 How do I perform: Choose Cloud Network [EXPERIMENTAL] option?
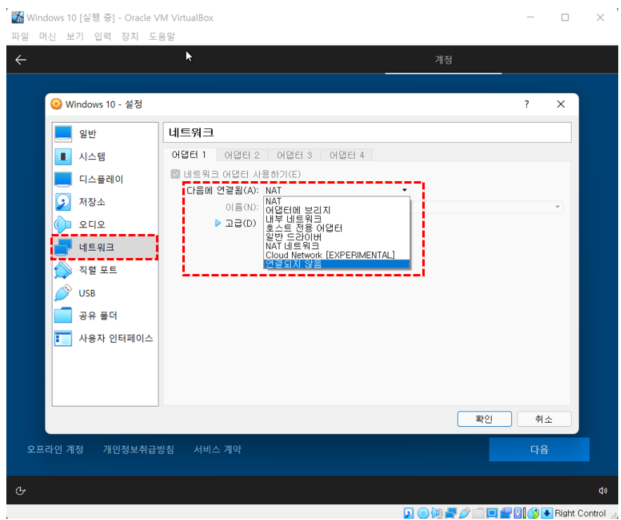click(x=337, y=255)
